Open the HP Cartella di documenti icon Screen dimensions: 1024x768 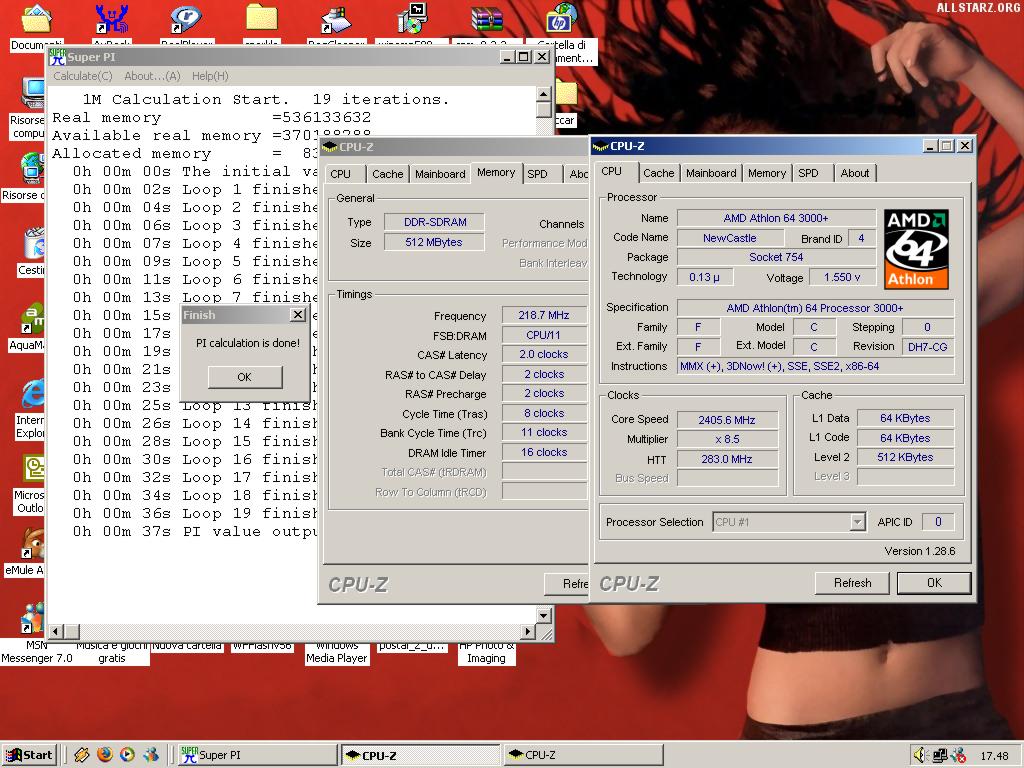pos(561,18)
